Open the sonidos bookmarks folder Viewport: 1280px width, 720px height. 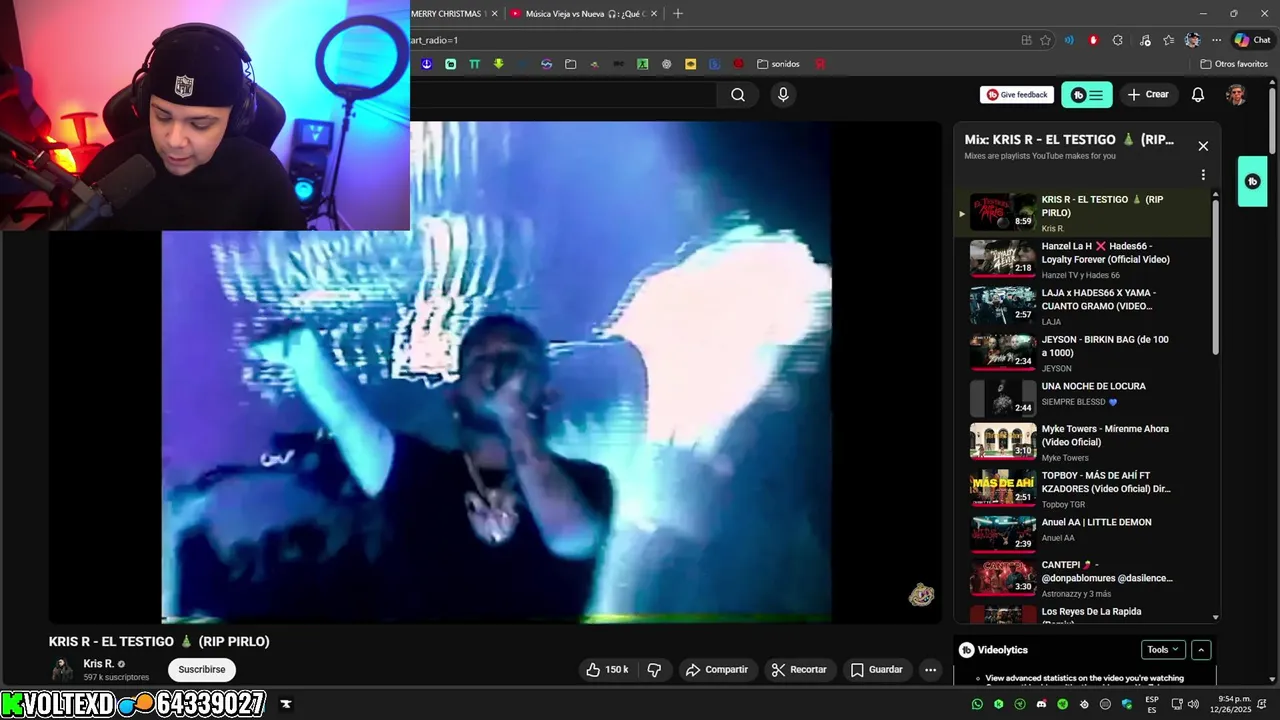(778, 64)
